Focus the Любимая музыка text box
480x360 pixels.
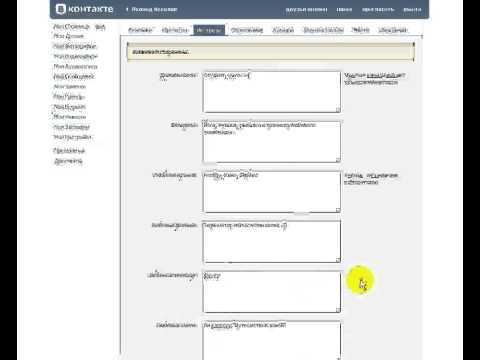coord(272,192)
